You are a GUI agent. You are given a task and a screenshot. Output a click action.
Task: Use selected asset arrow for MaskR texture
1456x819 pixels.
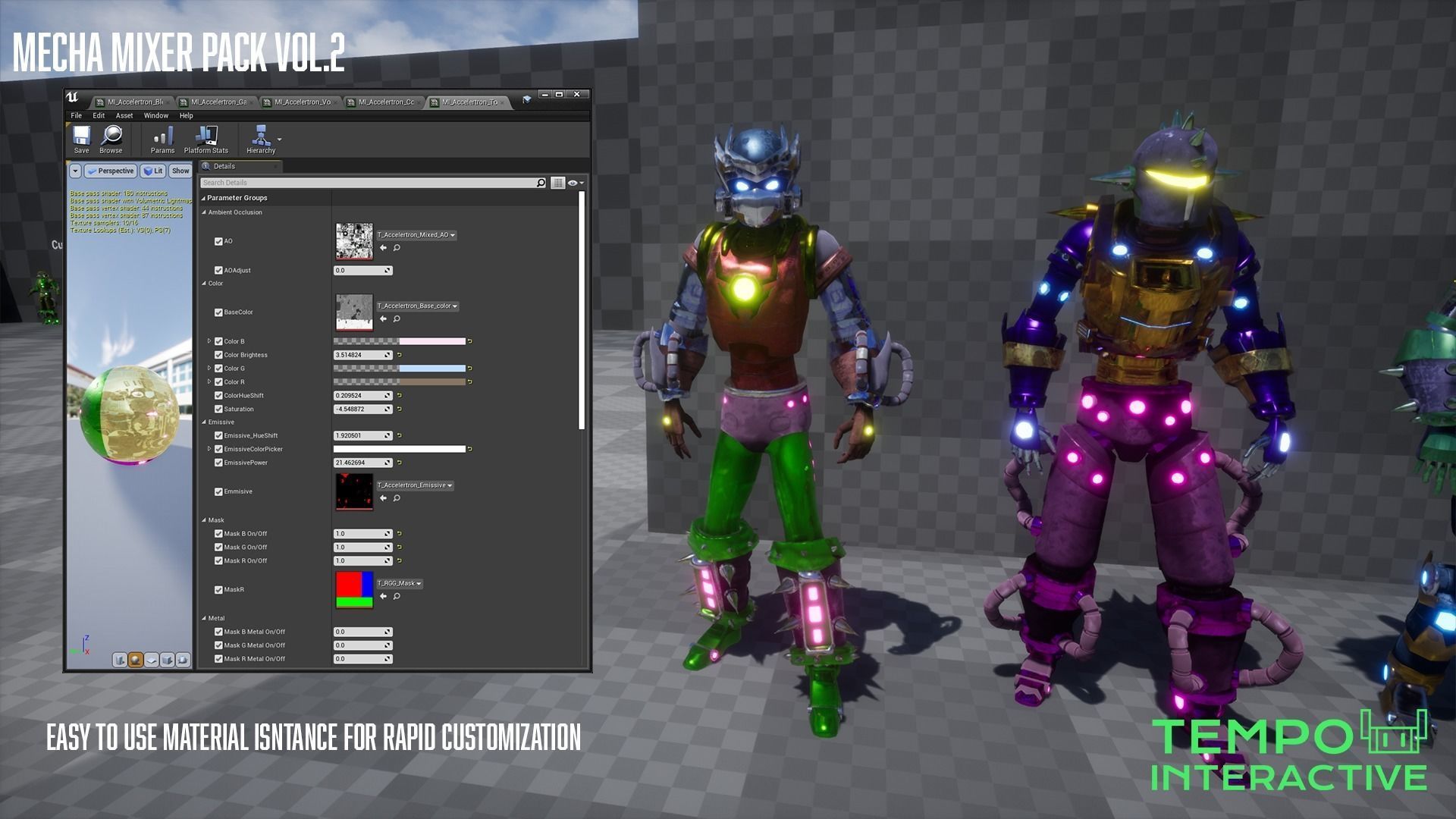pyautogui.click(x=383, y=597)
